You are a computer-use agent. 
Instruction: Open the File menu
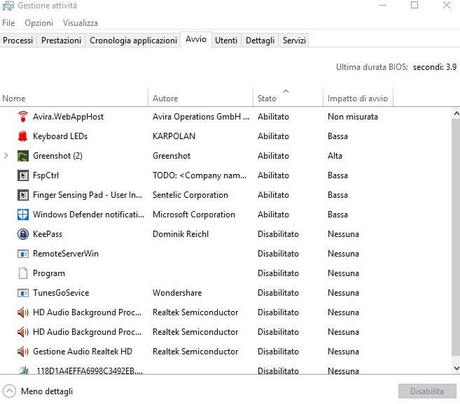[x=8, y=23]
